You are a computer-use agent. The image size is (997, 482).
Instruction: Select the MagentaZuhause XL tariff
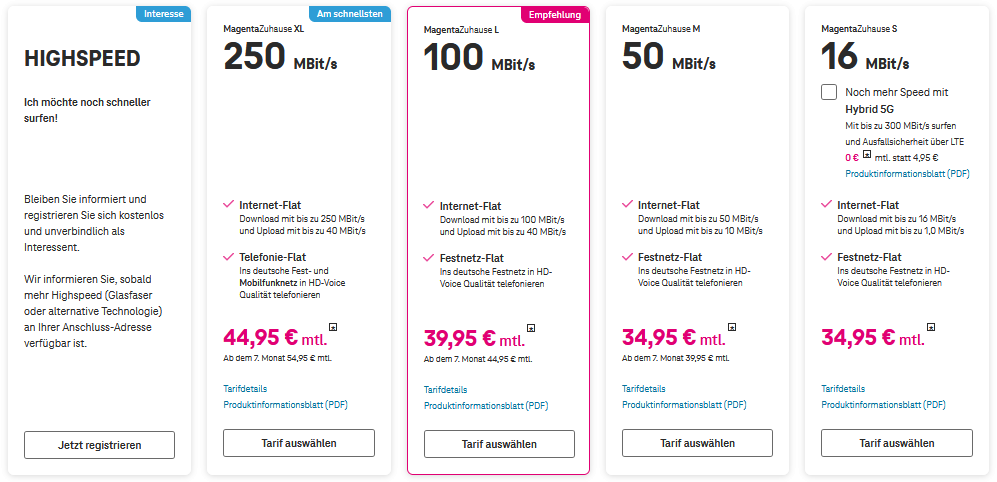(x=299, y=443)
